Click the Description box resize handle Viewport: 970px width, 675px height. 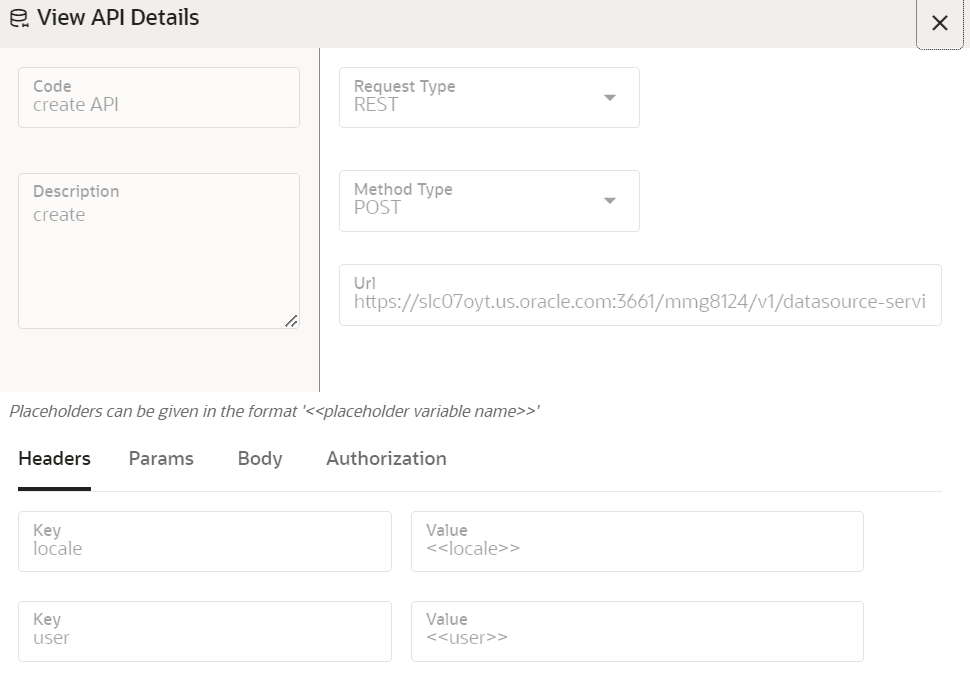tap(293, 321)
